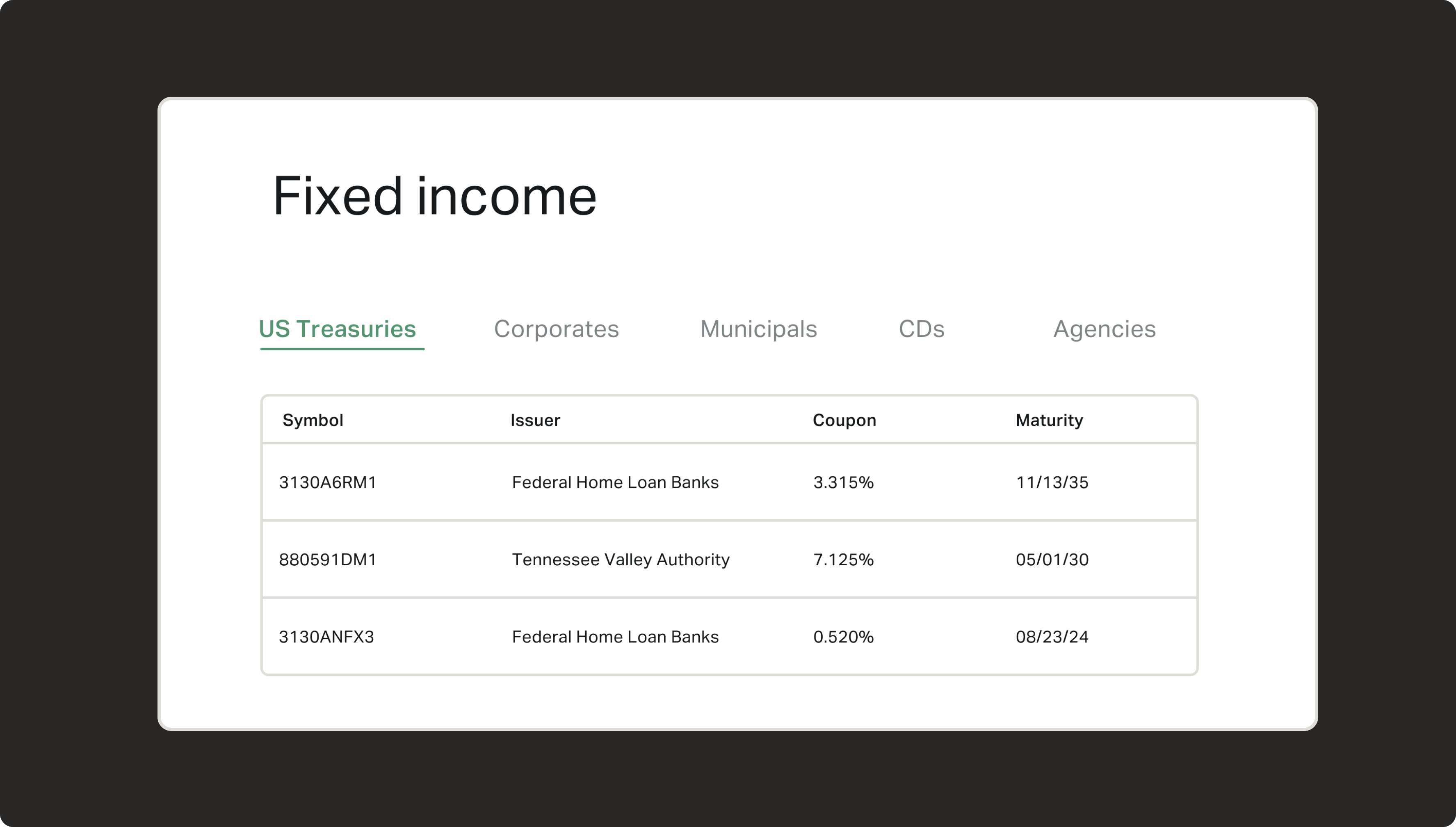
Task: Click the Maturity column header
Action: [x=1050, y=420]
